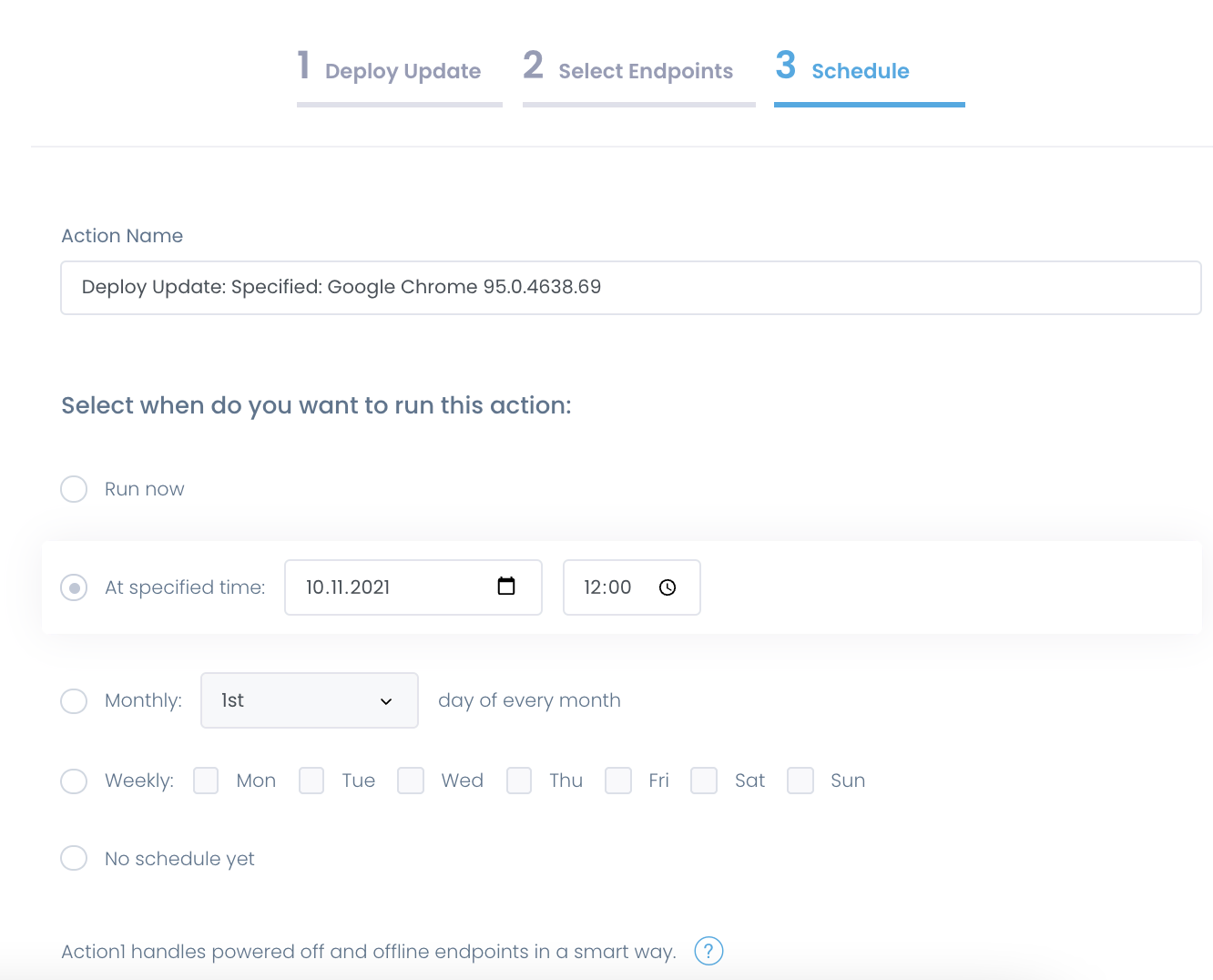Select the "Monthly" schedule option

tap(74, 700)
